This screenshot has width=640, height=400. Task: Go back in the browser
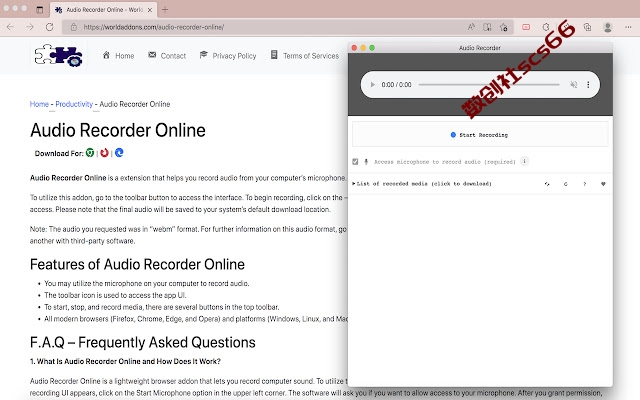pos(10,27)
